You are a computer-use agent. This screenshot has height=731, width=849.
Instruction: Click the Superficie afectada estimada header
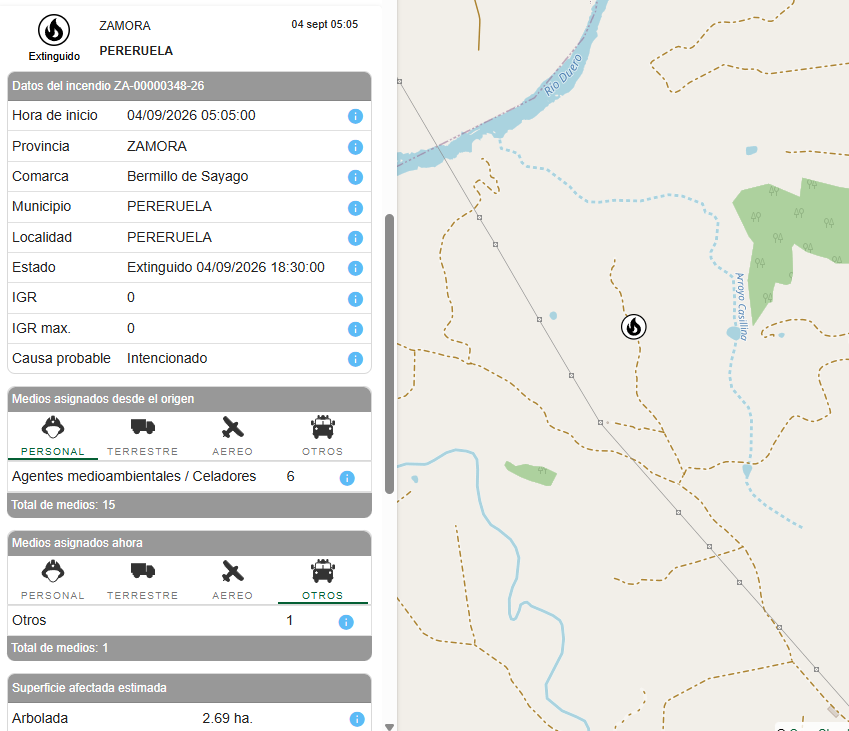(x=190, y=688)
